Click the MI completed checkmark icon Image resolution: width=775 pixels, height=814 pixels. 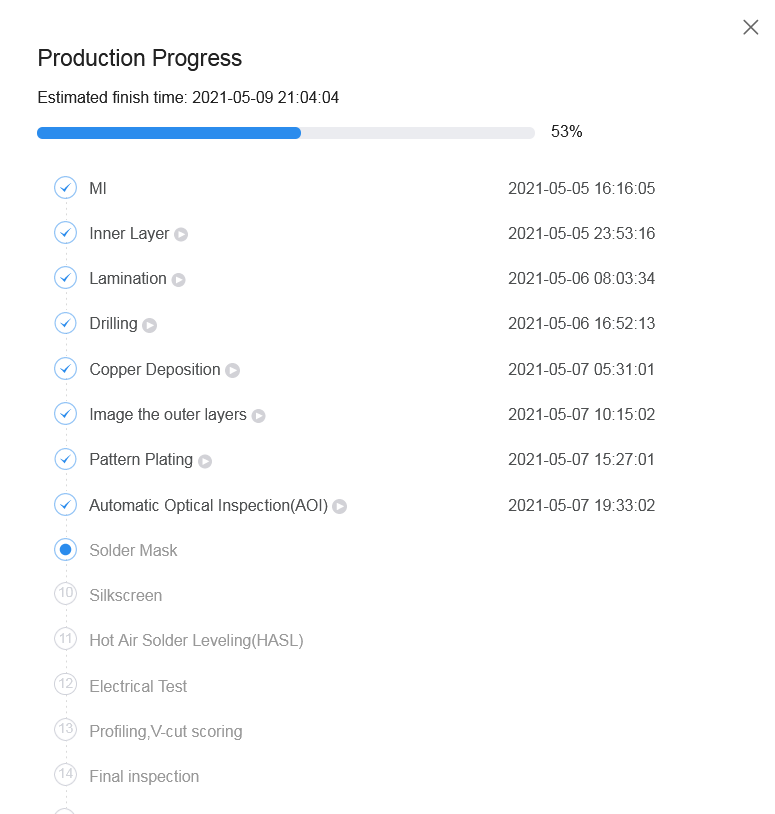click(x=65, y=188)
